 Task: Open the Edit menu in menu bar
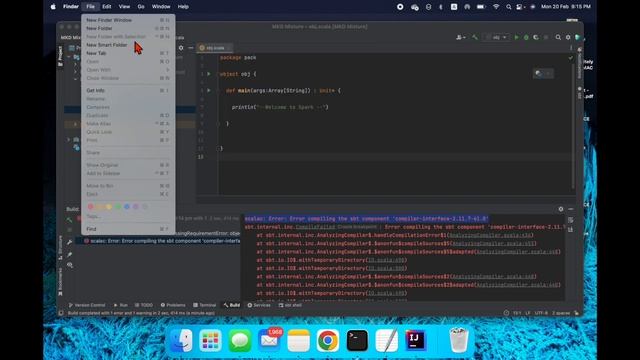click(x=107, y=7)
